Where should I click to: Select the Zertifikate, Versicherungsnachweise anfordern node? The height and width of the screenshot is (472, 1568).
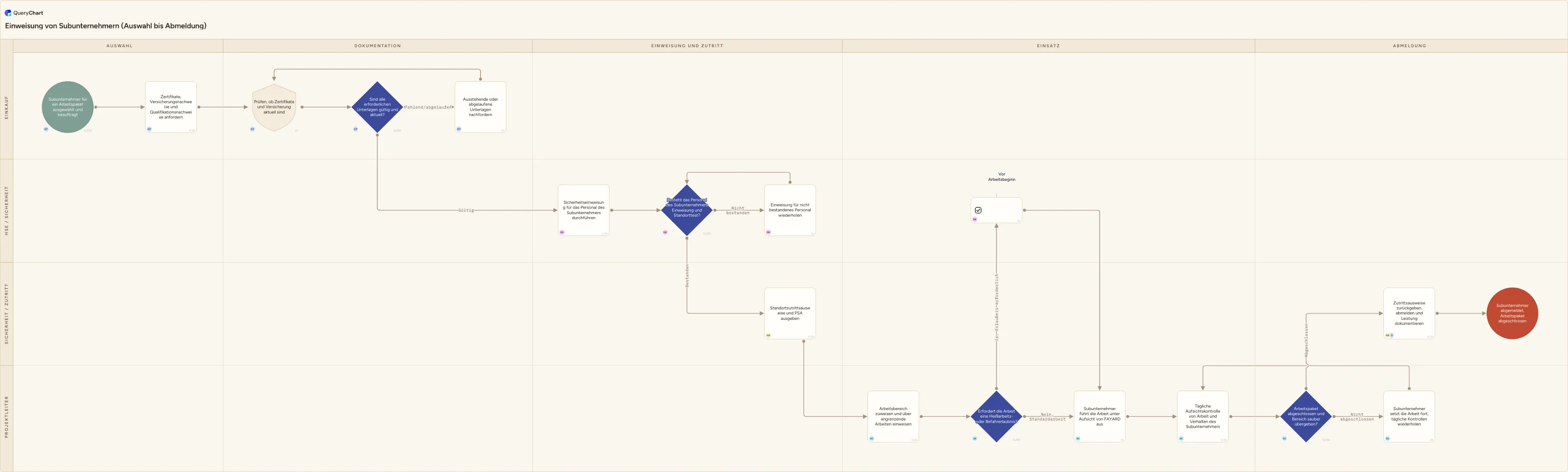[171, 107]
